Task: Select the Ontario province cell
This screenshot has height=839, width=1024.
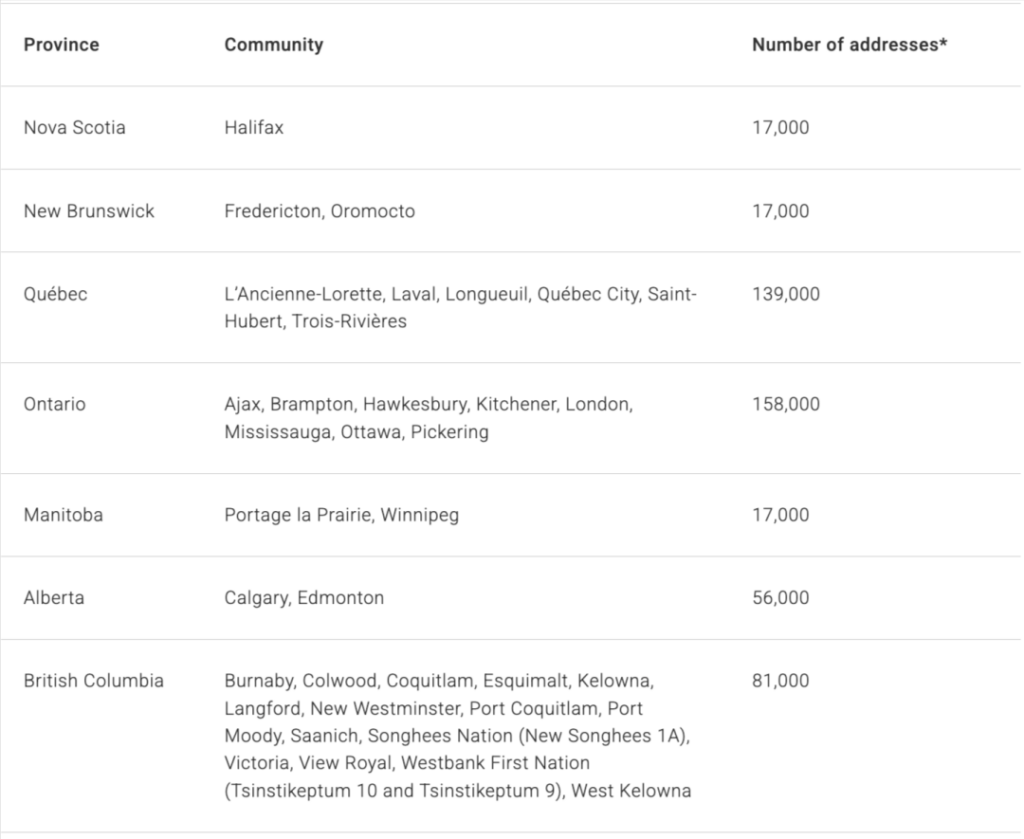Action: (55, 404)
